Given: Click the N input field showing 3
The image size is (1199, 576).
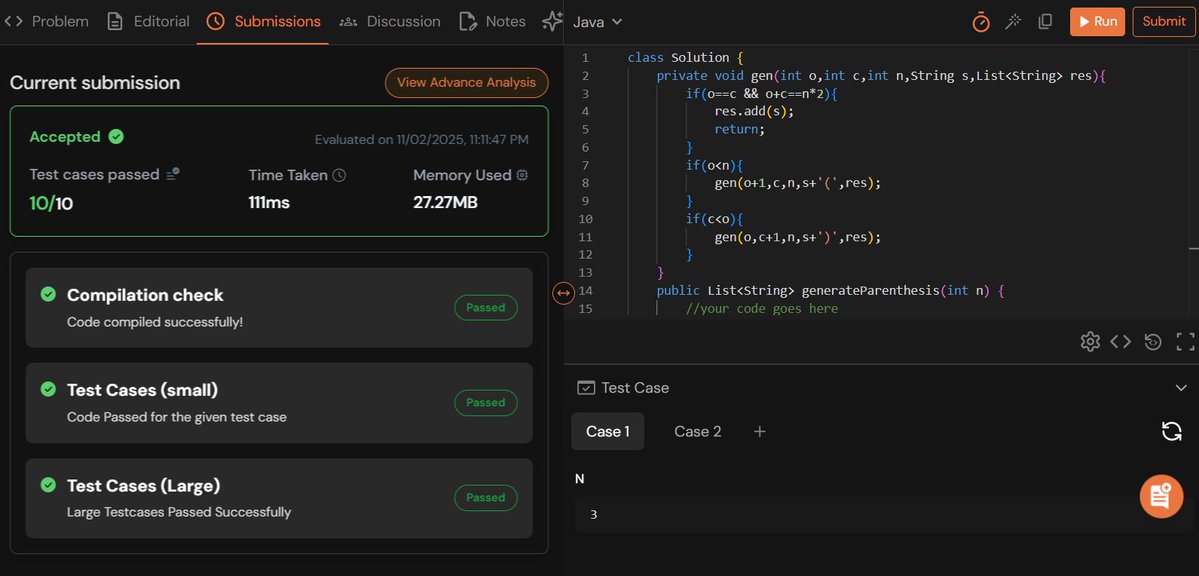Looking at the screenshot, I should (x=880, y=513).
